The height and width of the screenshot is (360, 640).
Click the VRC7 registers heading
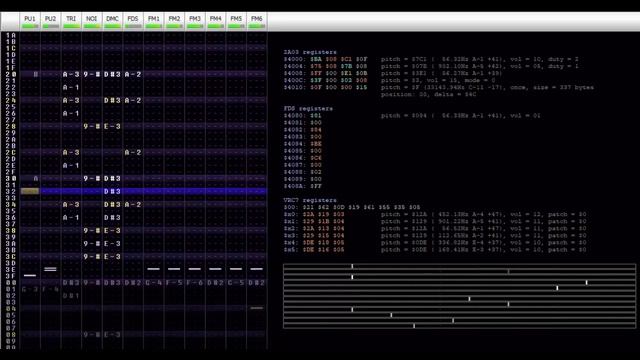[x=310, y=200]
